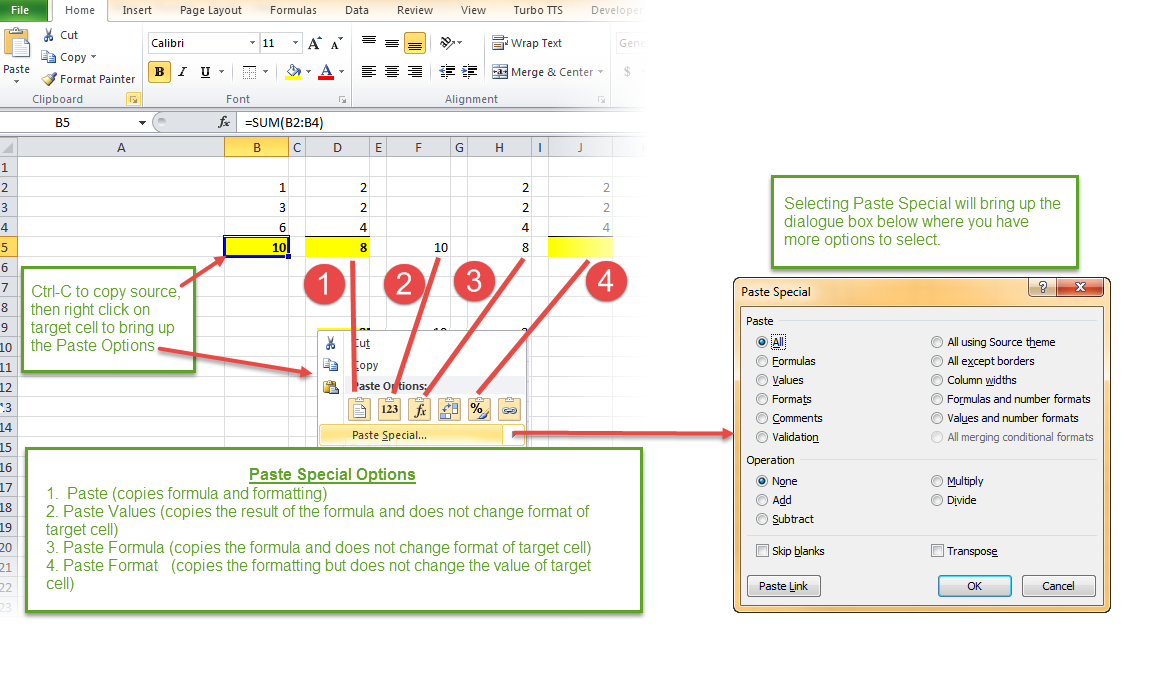Image resolution: width=1151 pixels, height=673 pixels.
Task: Open the Name Box dropdown
Action: pyautogui.click(x=140, y=121)
